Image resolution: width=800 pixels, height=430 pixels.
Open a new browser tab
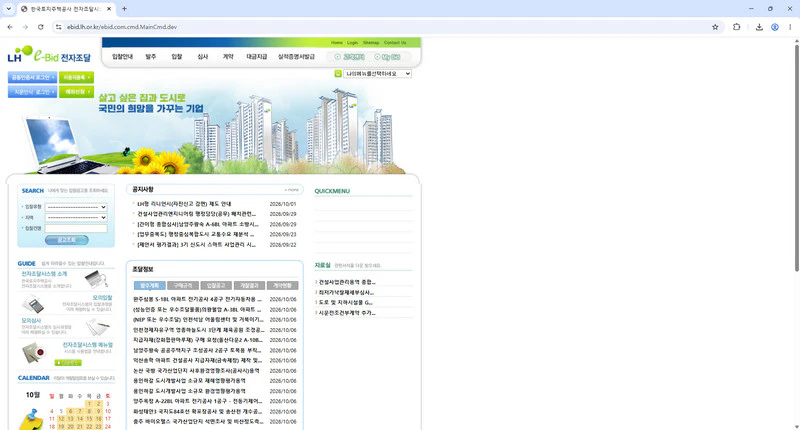[x=124, y=9]
